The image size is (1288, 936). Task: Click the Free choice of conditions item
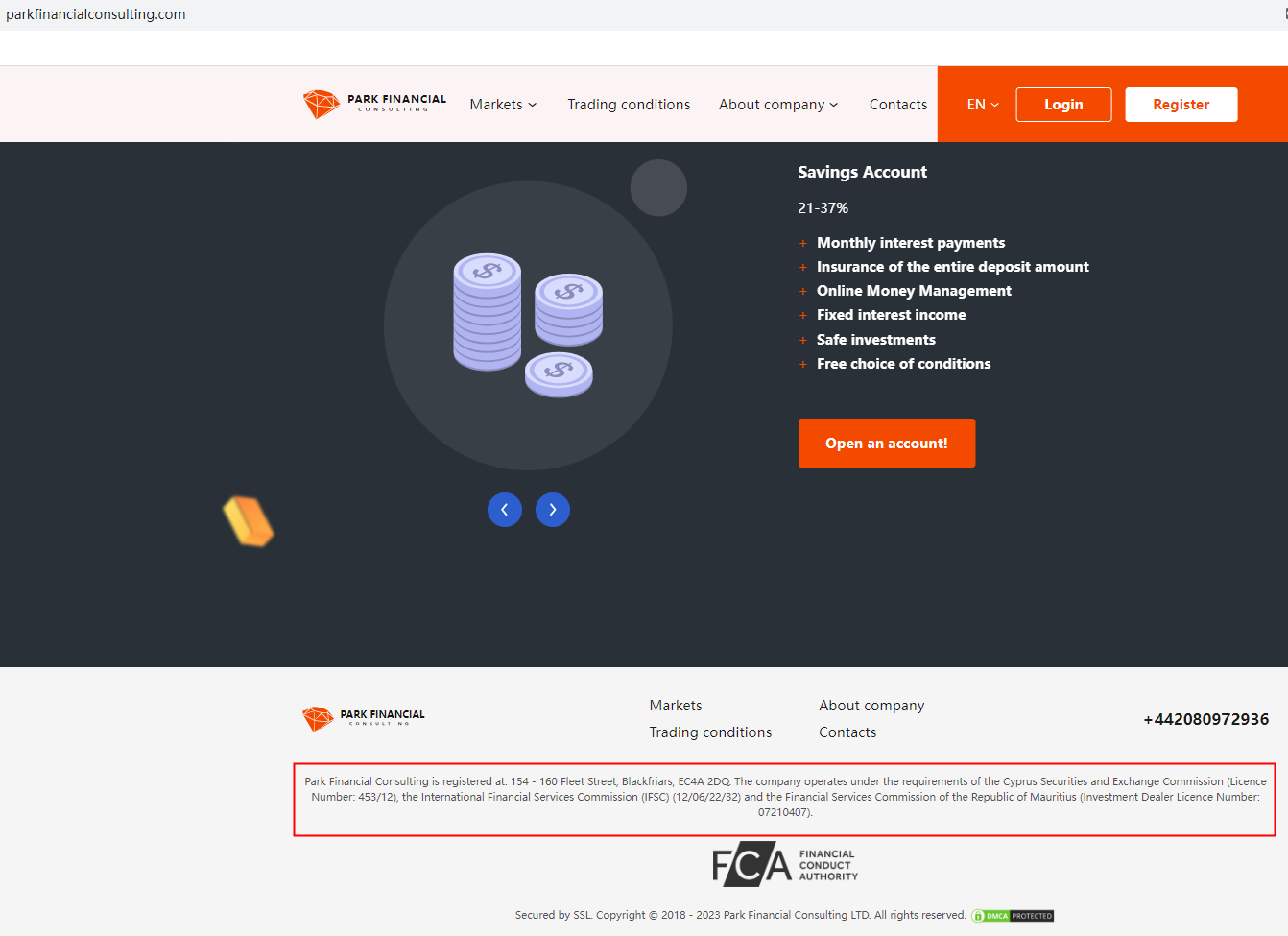903,364
